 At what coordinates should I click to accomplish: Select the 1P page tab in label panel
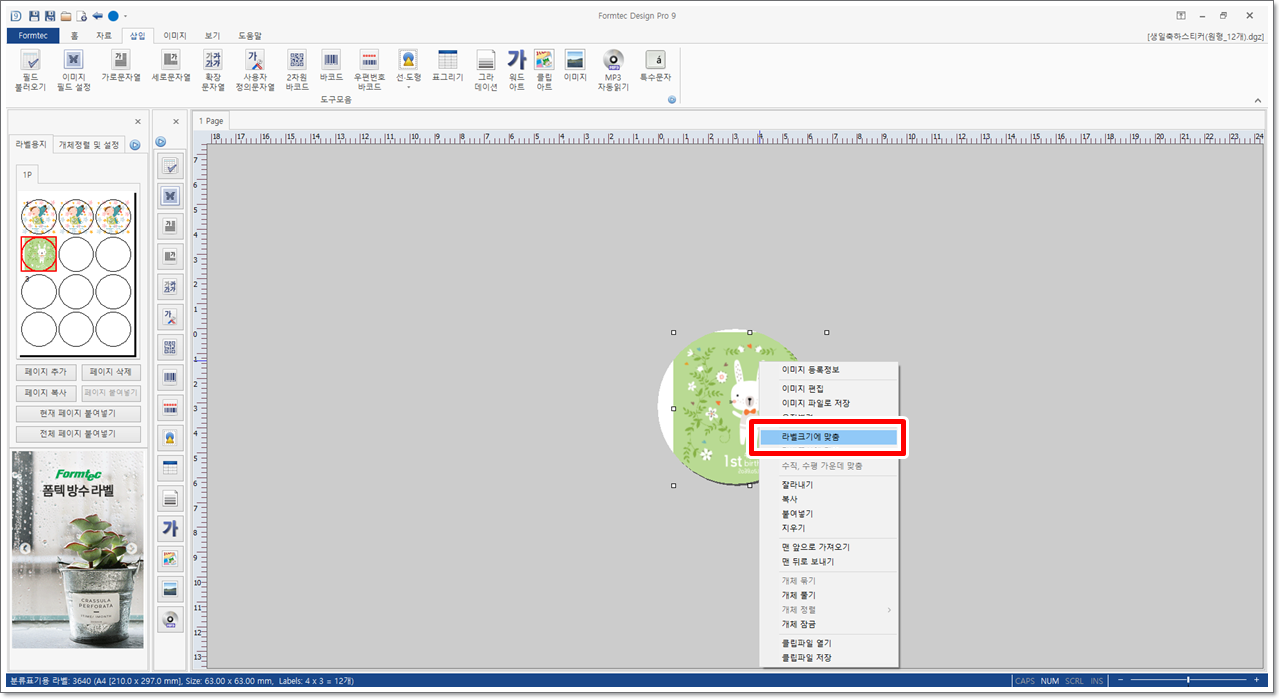29,175
